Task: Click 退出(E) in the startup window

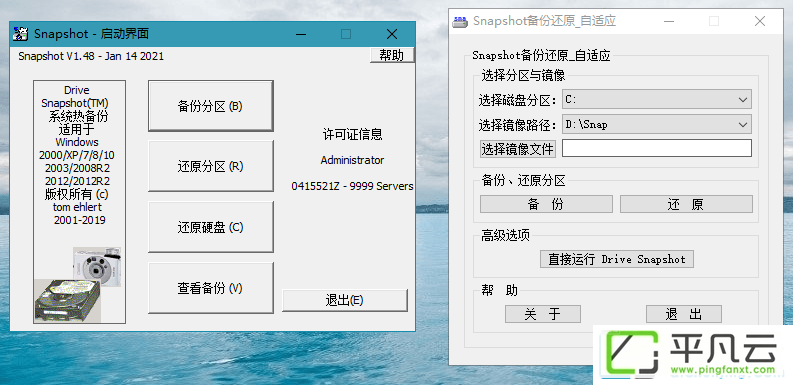Action: click(x=344, y=301)
